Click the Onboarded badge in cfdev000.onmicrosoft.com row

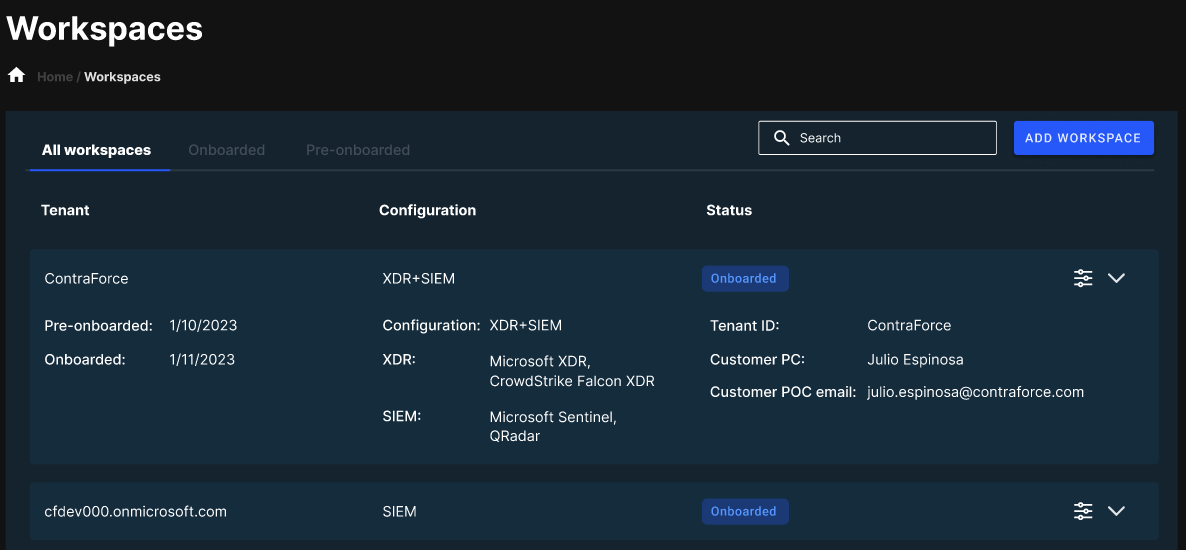tap(744, 512)
